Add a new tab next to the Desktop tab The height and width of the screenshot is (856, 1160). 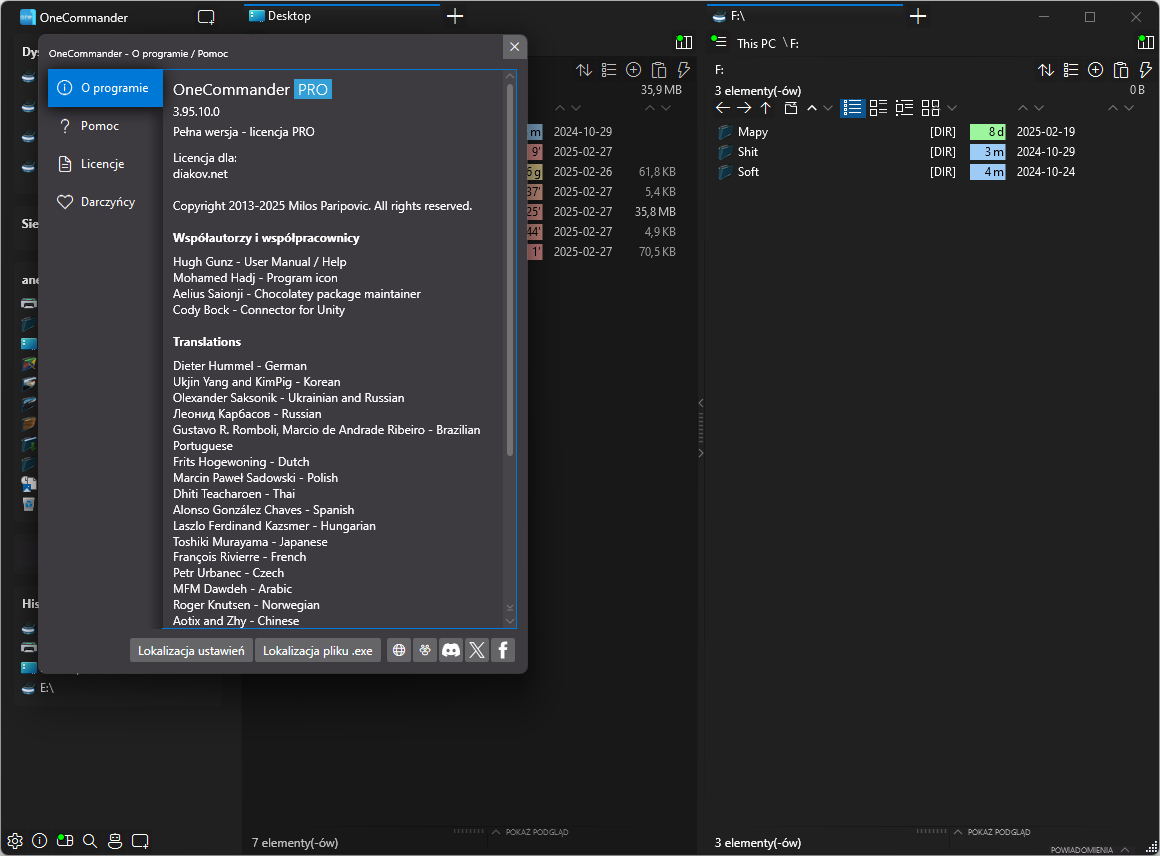point(455,16)
